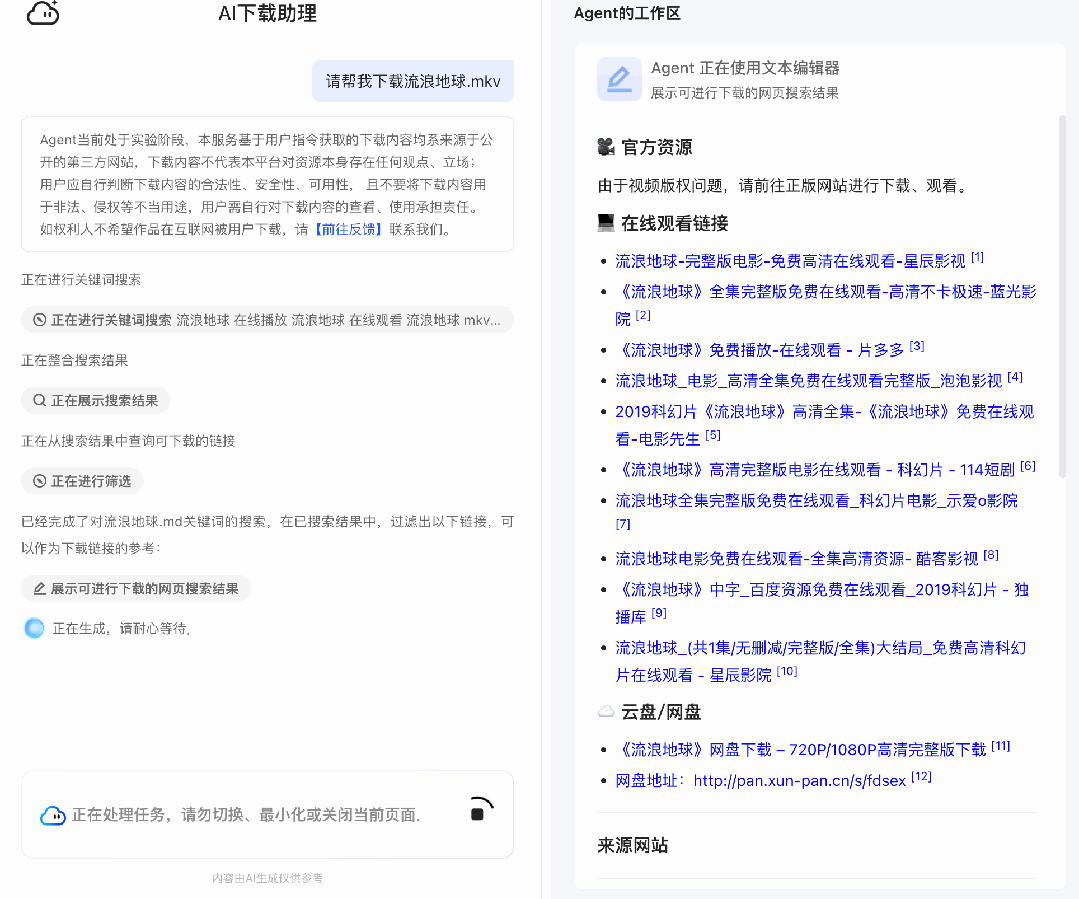
Task: Click the workspace vertical scrollbar
Action: click(1061, 300)
